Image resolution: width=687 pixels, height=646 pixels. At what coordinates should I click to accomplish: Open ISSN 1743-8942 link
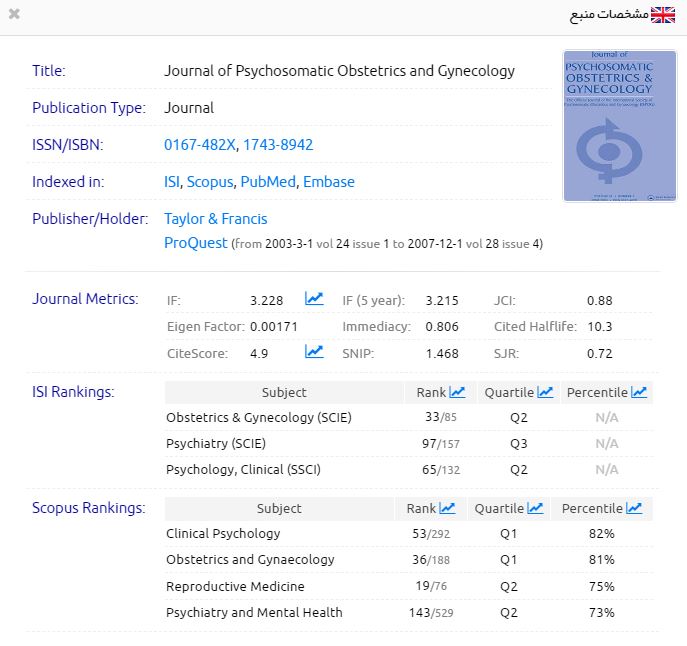coord(278,145)
